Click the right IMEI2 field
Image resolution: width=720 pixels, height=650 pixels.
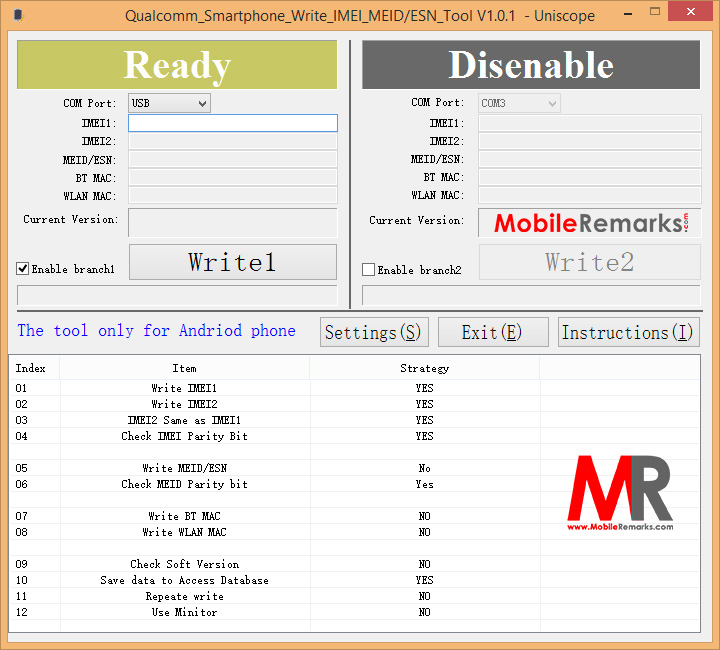[x=590, y=141]
